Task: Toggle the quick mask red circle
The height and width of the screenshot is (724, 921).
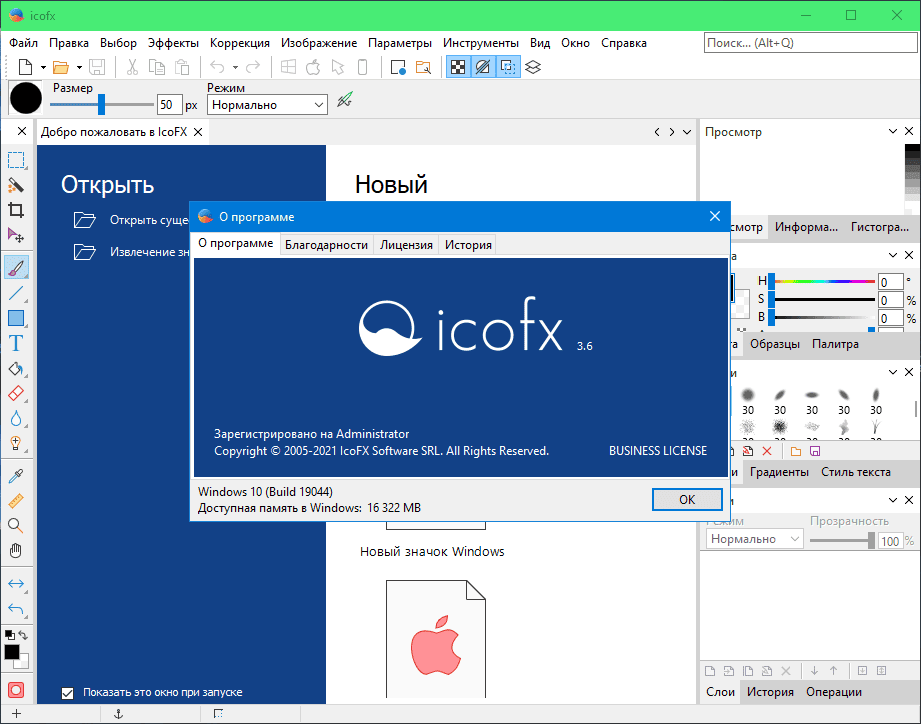Action: (16, 690)
